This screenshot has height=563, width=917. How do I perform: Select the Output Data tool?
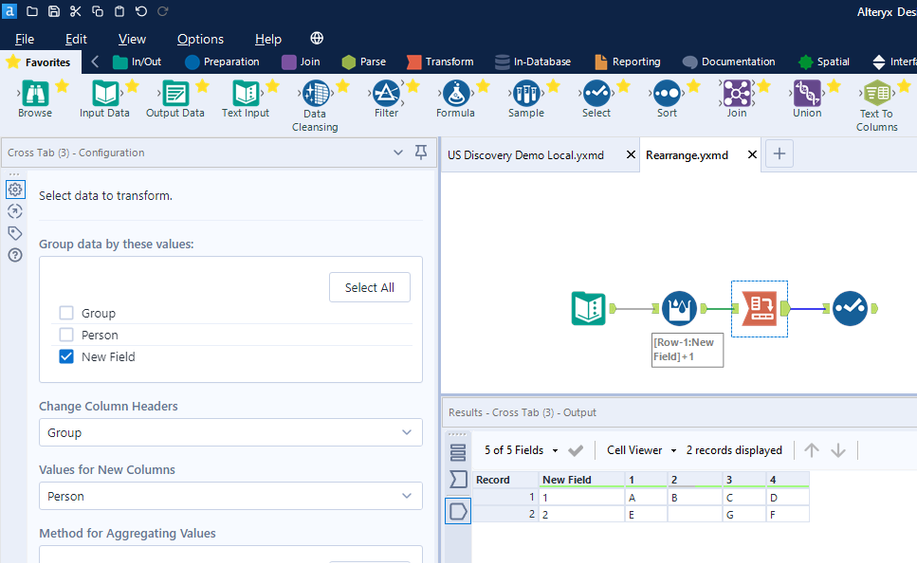point(175,99)
